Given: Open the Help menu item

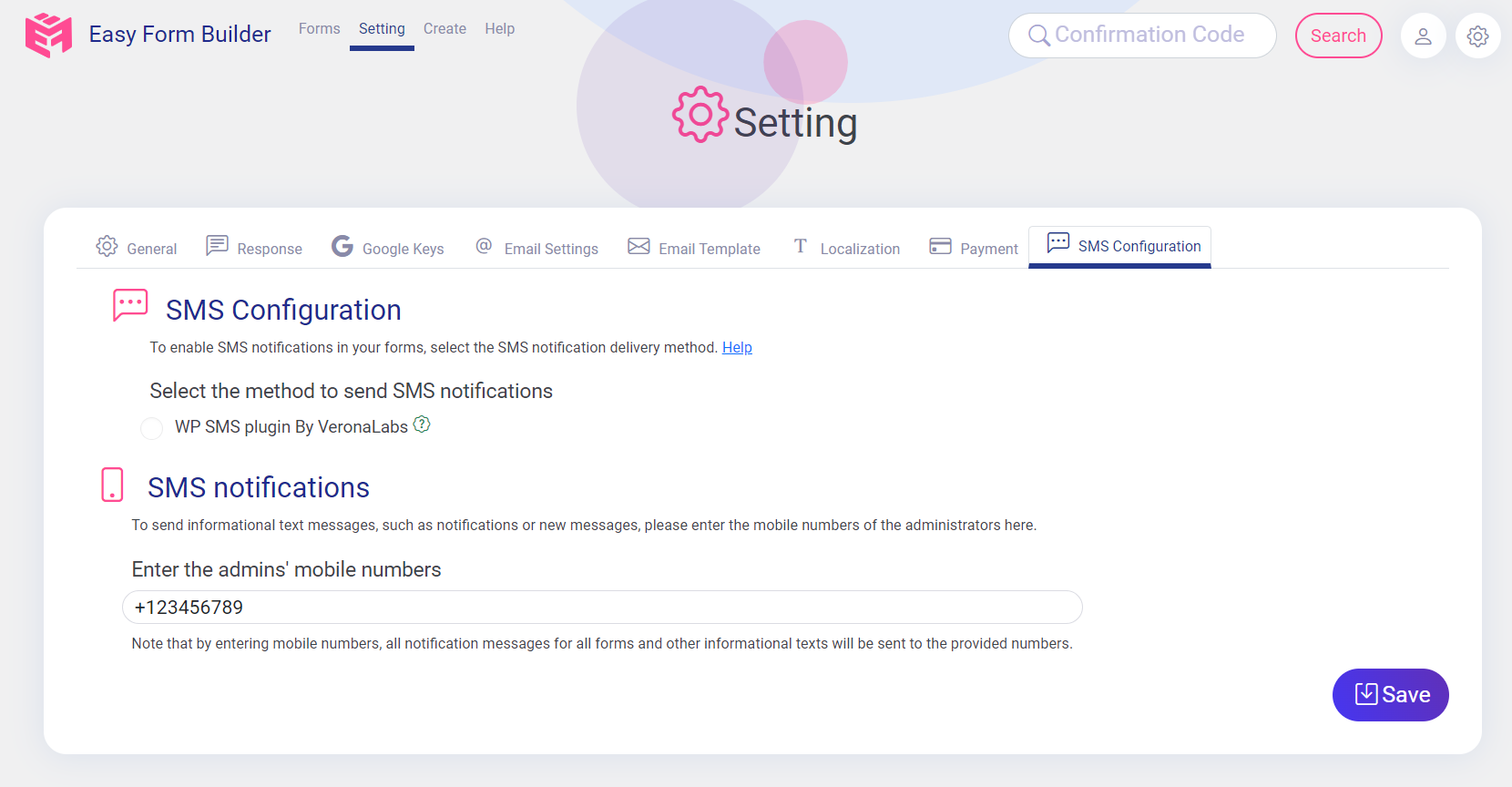Looking at the screenshot, I should pos(499,29).
